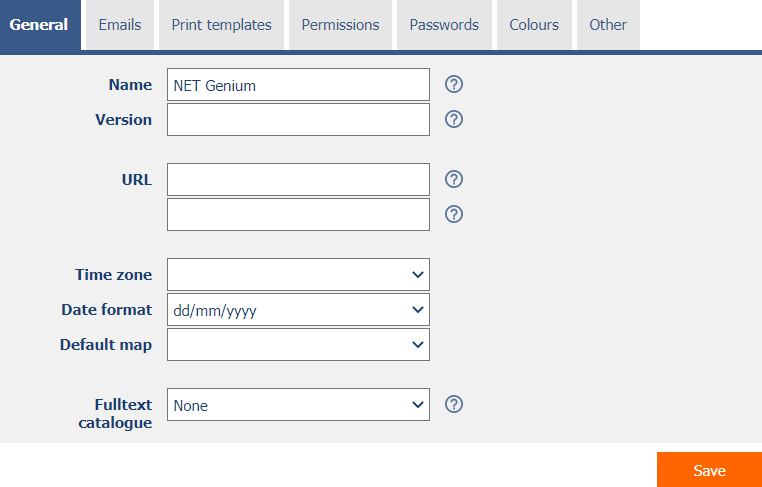Switch to the Emails tab
762x487 pixels.
[120, 25]
